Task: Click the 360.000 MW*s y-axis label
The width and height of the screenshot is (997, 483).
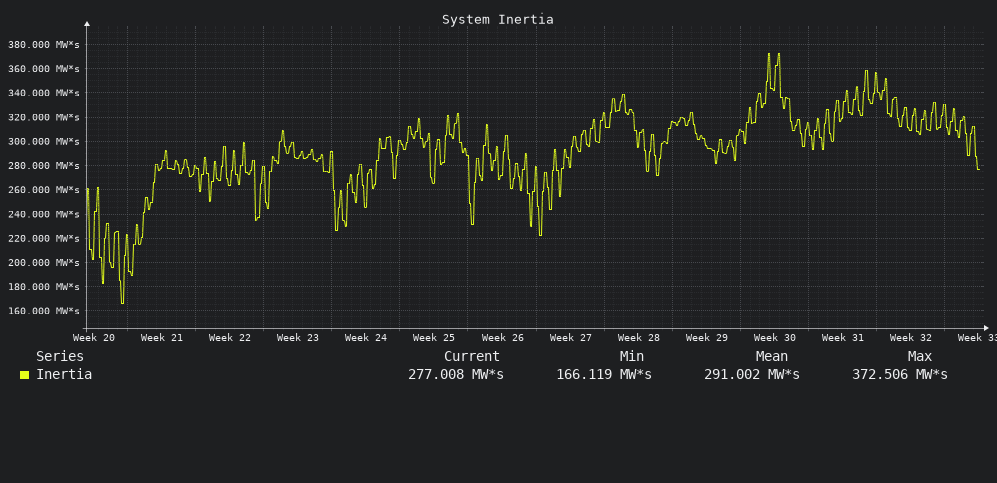Action: (x=44, y=69)
